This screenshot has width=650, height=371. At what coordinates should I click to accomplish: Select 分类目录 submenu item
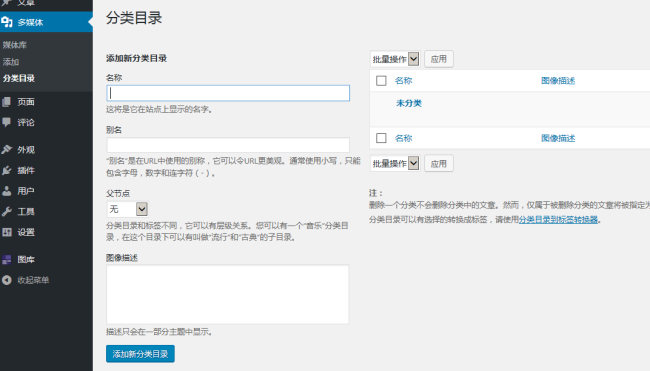pos(19,78)
